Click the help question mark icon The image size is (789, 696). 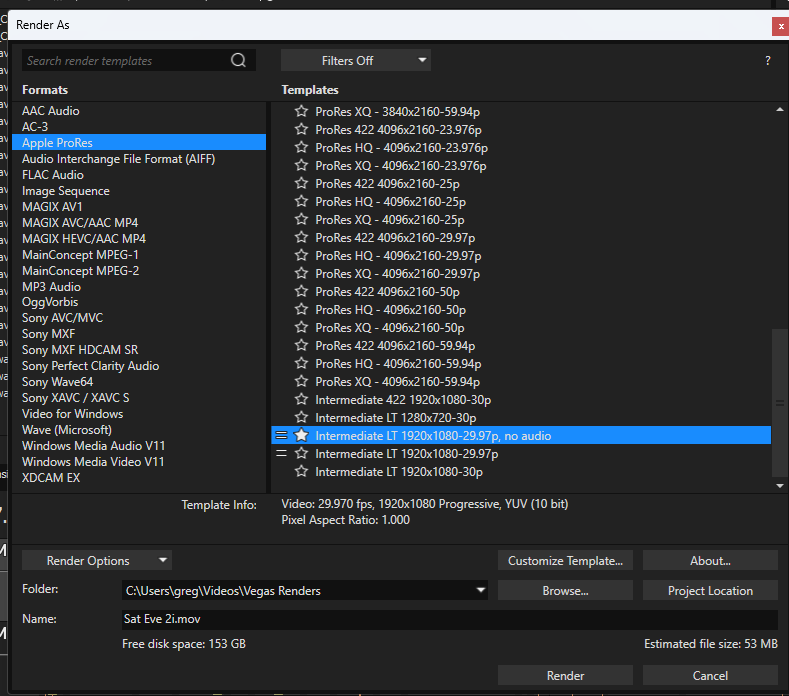767,61
